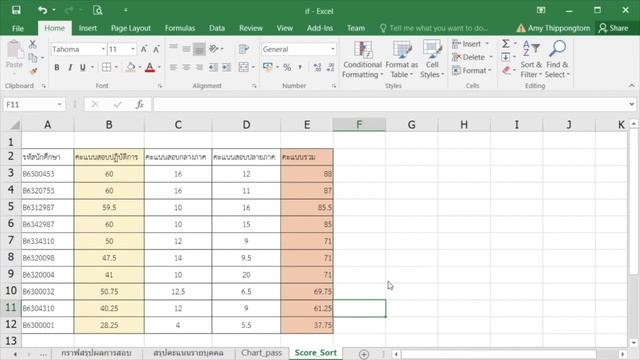Select all cells with the corner triangle
Viewport: 640px width, 360px height.
pos(14,124)
